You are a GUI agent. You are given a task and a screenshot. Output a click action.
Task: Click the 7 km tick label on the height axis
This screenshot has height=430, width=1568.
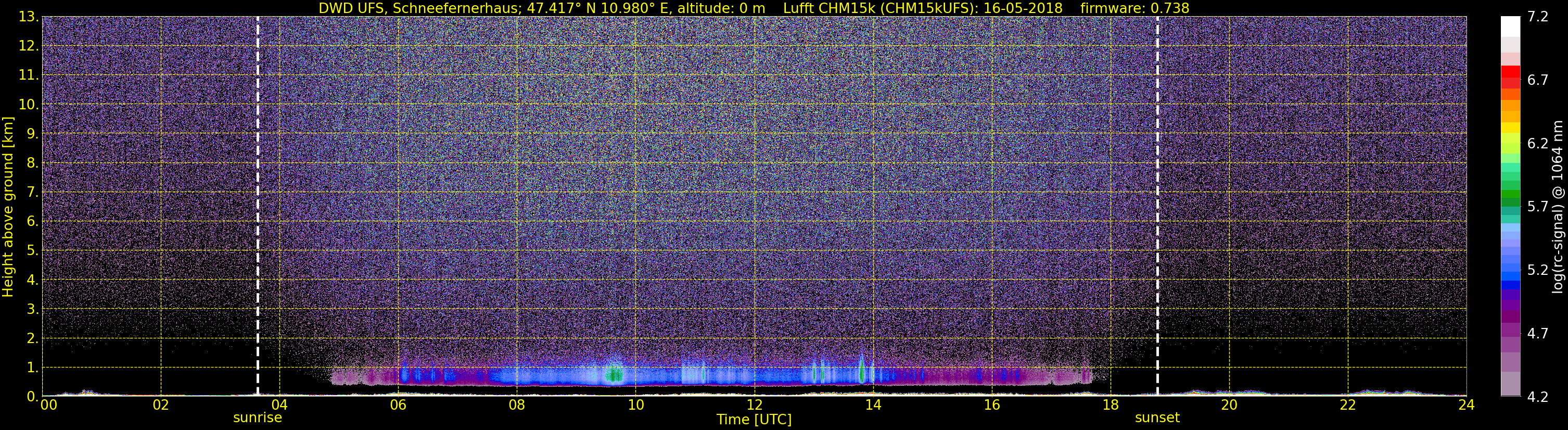32,193
